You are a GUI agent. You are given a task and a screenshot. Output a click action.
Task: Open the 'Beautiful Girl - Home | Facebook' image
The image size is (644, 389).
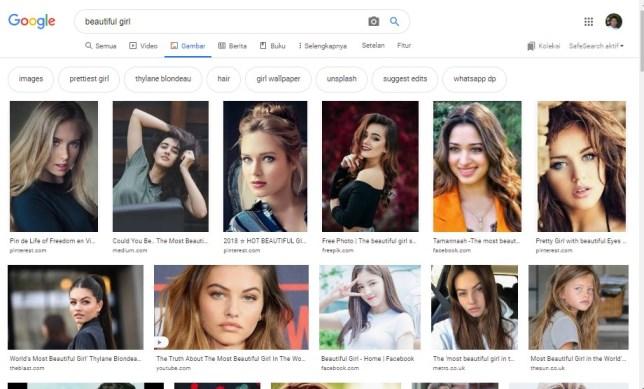370,307
